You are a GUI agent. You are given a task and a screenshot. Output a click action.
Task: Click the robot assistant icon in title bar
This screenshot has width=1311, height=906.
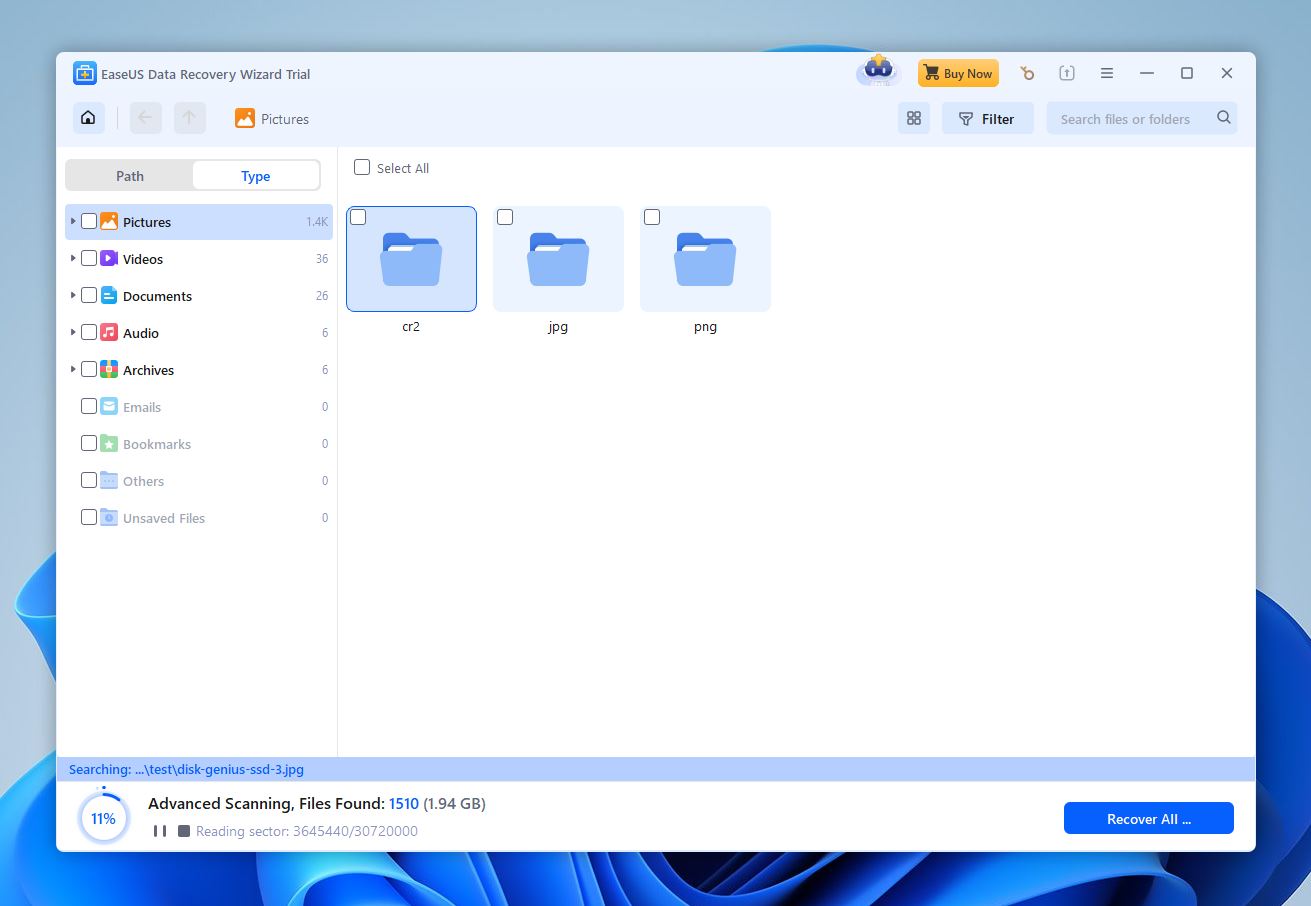click(x=878, y=72)
